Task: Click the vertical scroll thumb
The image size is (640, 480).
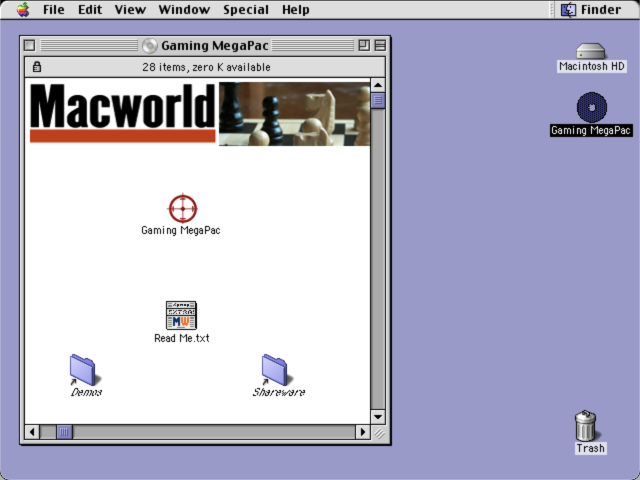Action: click(378, 100)
